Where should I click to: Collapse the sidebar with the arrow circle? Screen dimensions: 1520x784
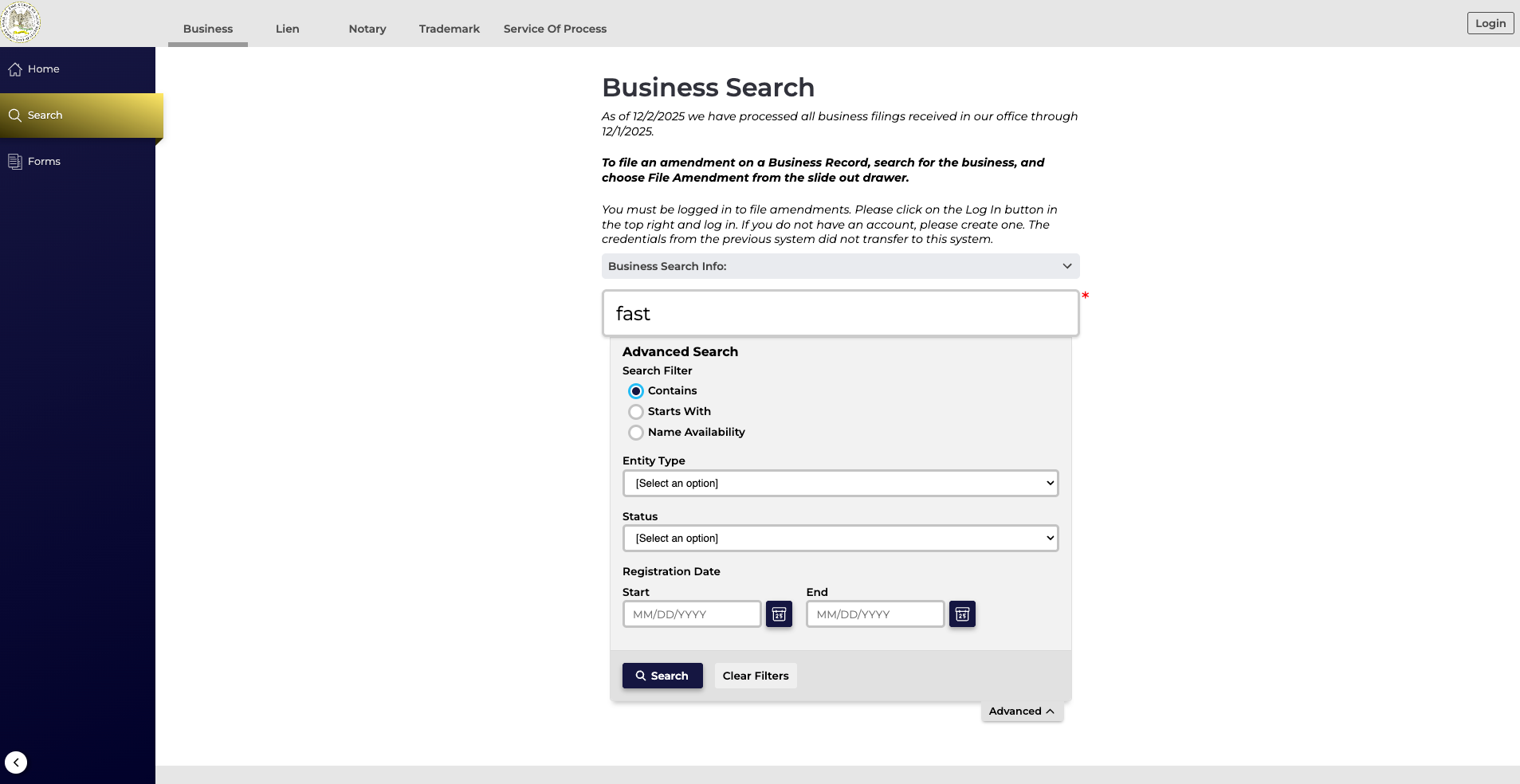16,762
